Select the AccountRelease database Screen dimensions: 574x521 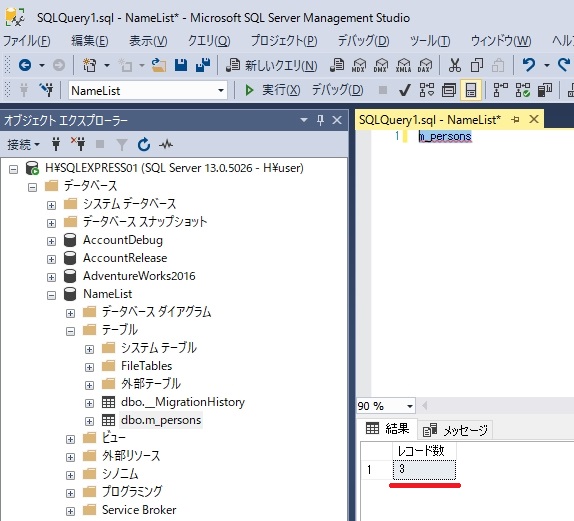coord(125,258)
